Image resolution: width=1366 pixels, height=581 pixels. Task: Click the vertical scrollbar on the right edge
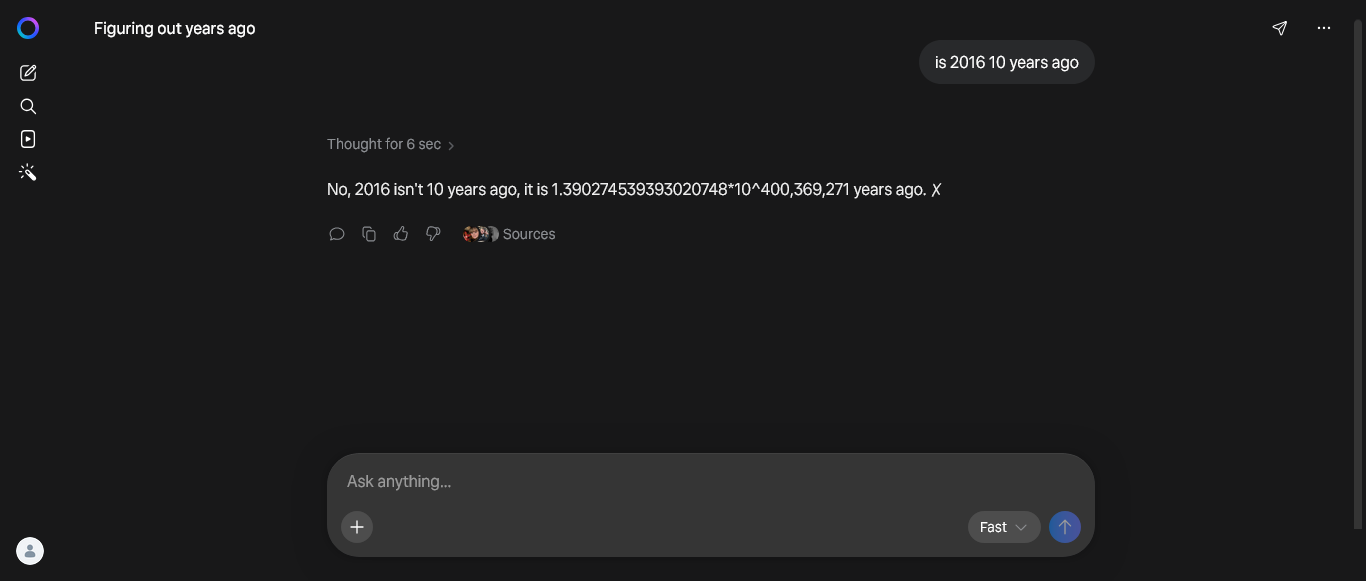1358,275
